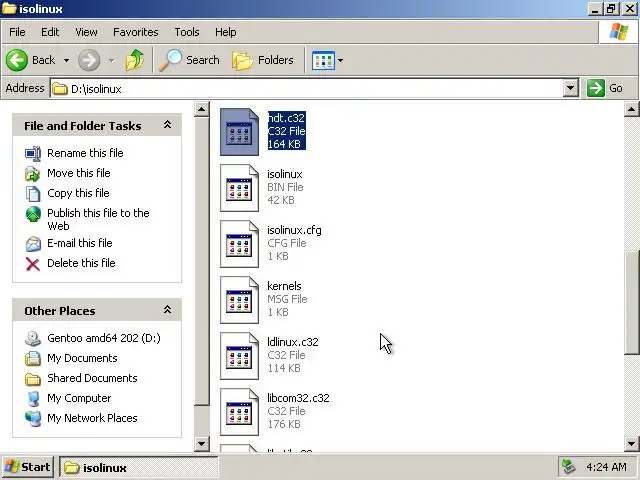The image size is (640, 480).
Task: Select the isolinux BIN file icon
Action: coord(239,188)
